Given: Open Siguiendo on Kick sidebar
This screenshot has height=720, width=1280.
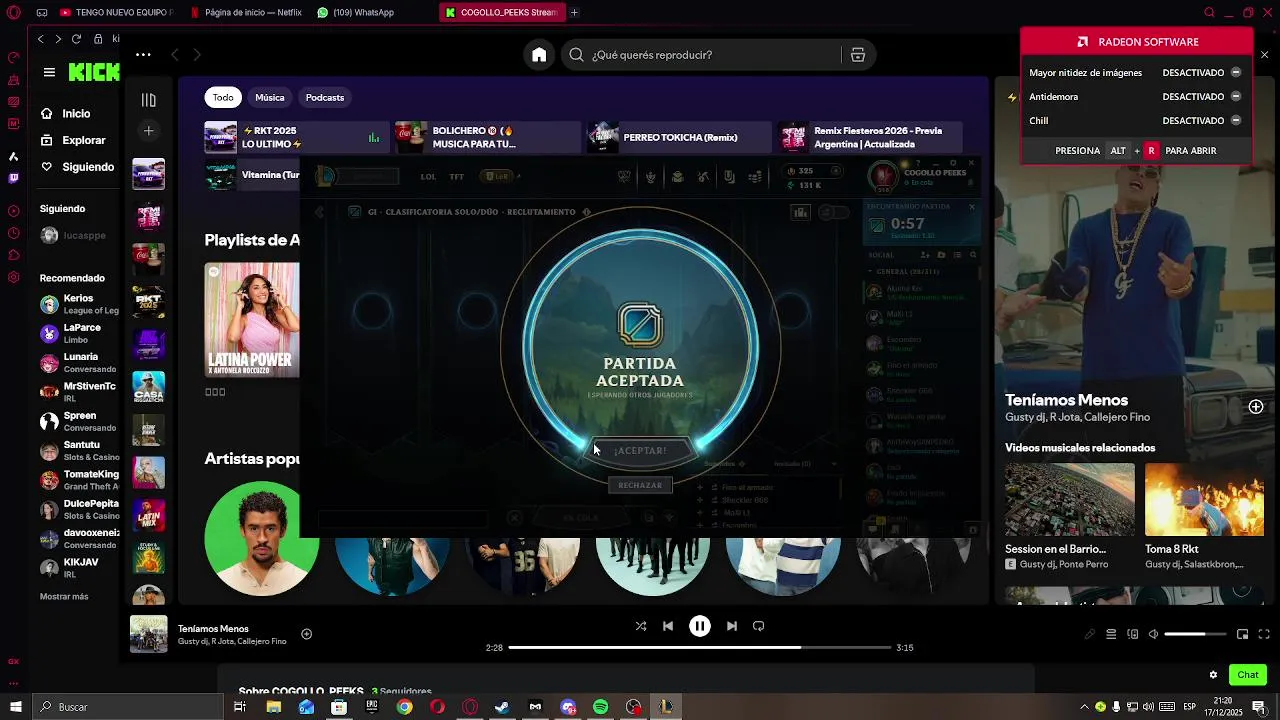Looking at the screenshot, I should (x=78, y=167).
